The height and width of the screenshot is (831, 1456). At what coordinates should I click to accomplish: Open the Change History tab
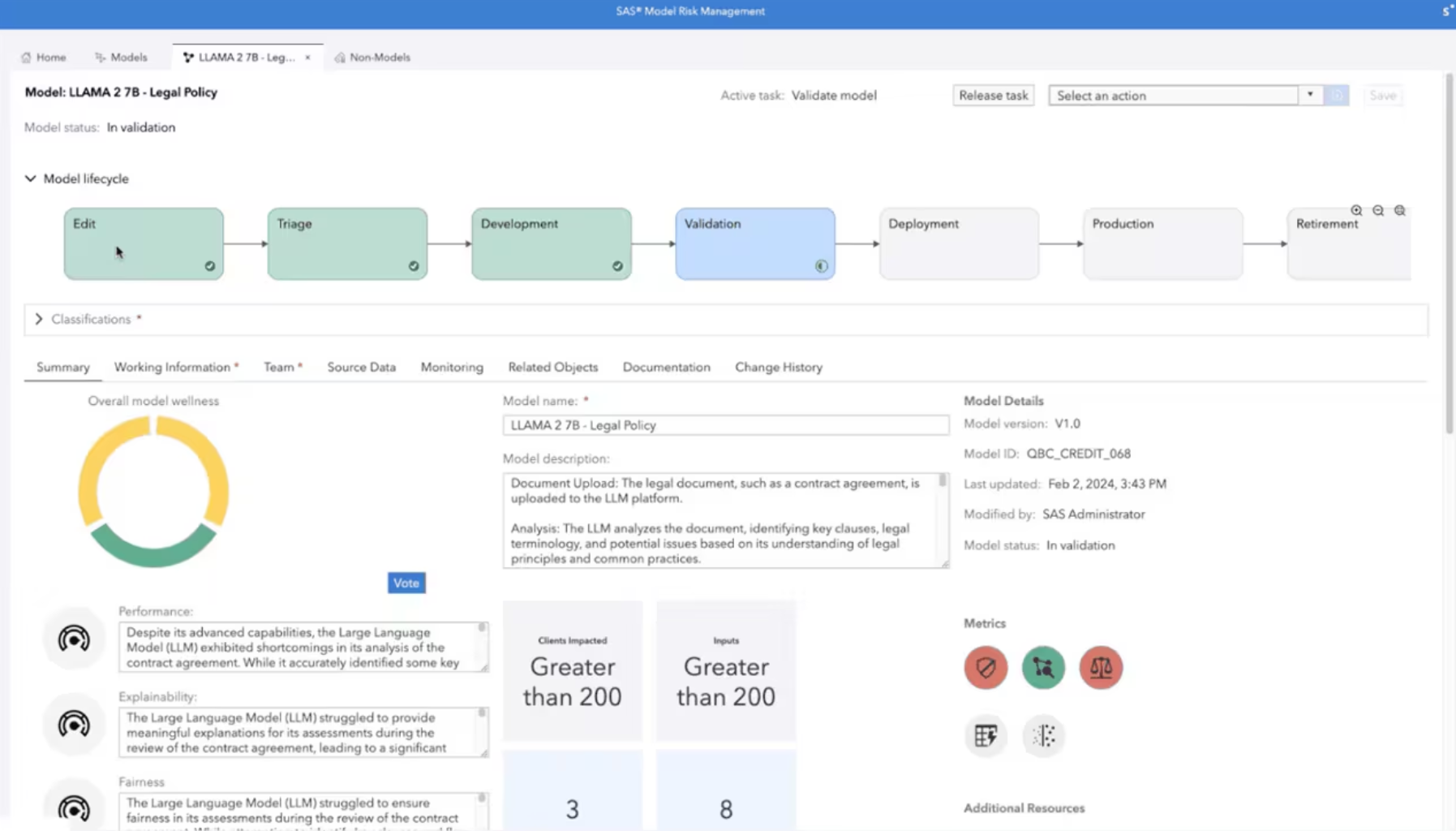(x=779, y=367)
